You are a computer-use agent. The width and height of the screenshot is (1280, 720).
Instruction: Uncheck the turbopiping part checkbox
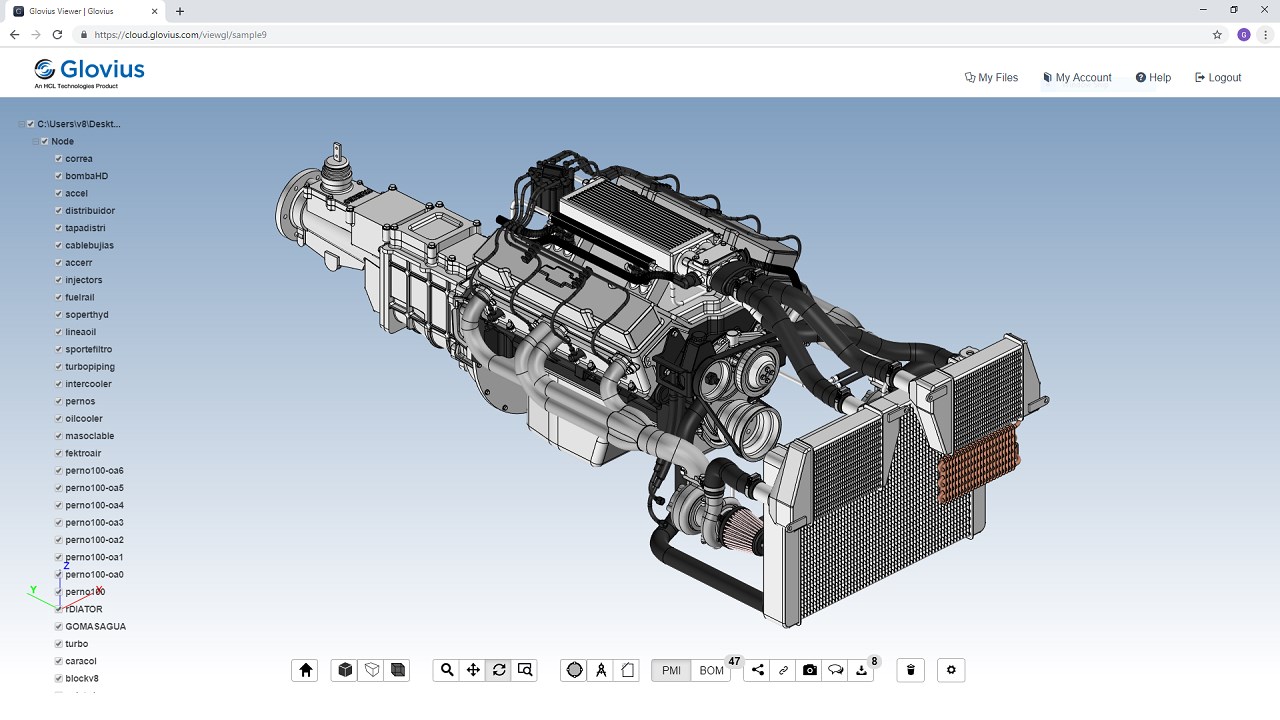pyautogui.click(x=59, y=367)
